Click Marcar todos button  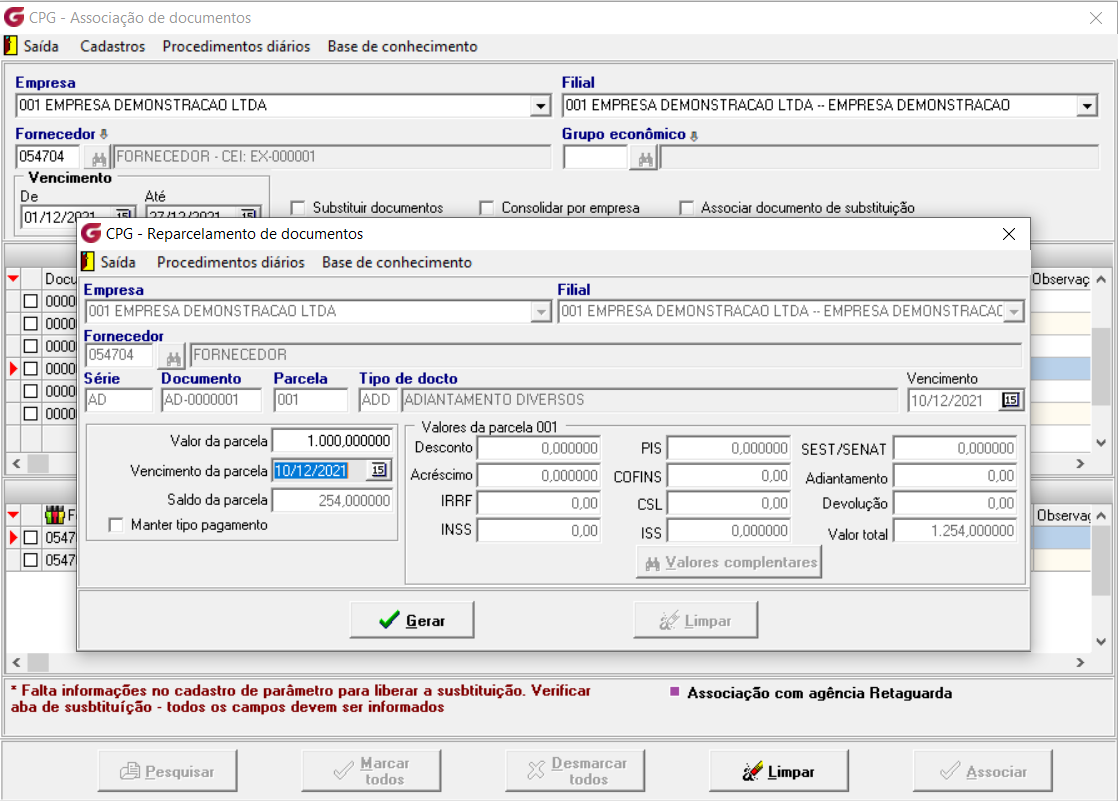point(371,770)
